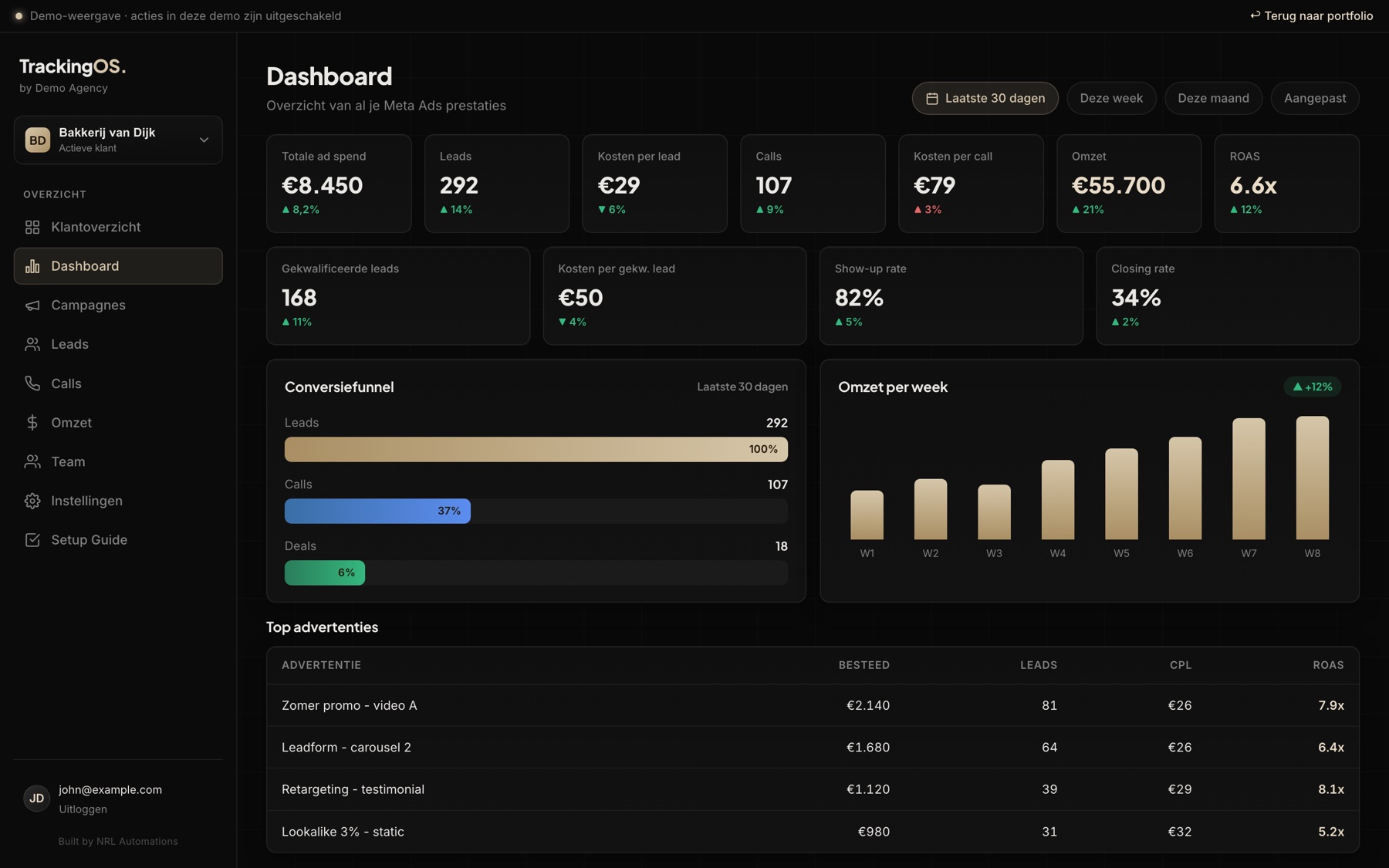
Task: Click the W6 revenue bar
Action: [1185, 488]
